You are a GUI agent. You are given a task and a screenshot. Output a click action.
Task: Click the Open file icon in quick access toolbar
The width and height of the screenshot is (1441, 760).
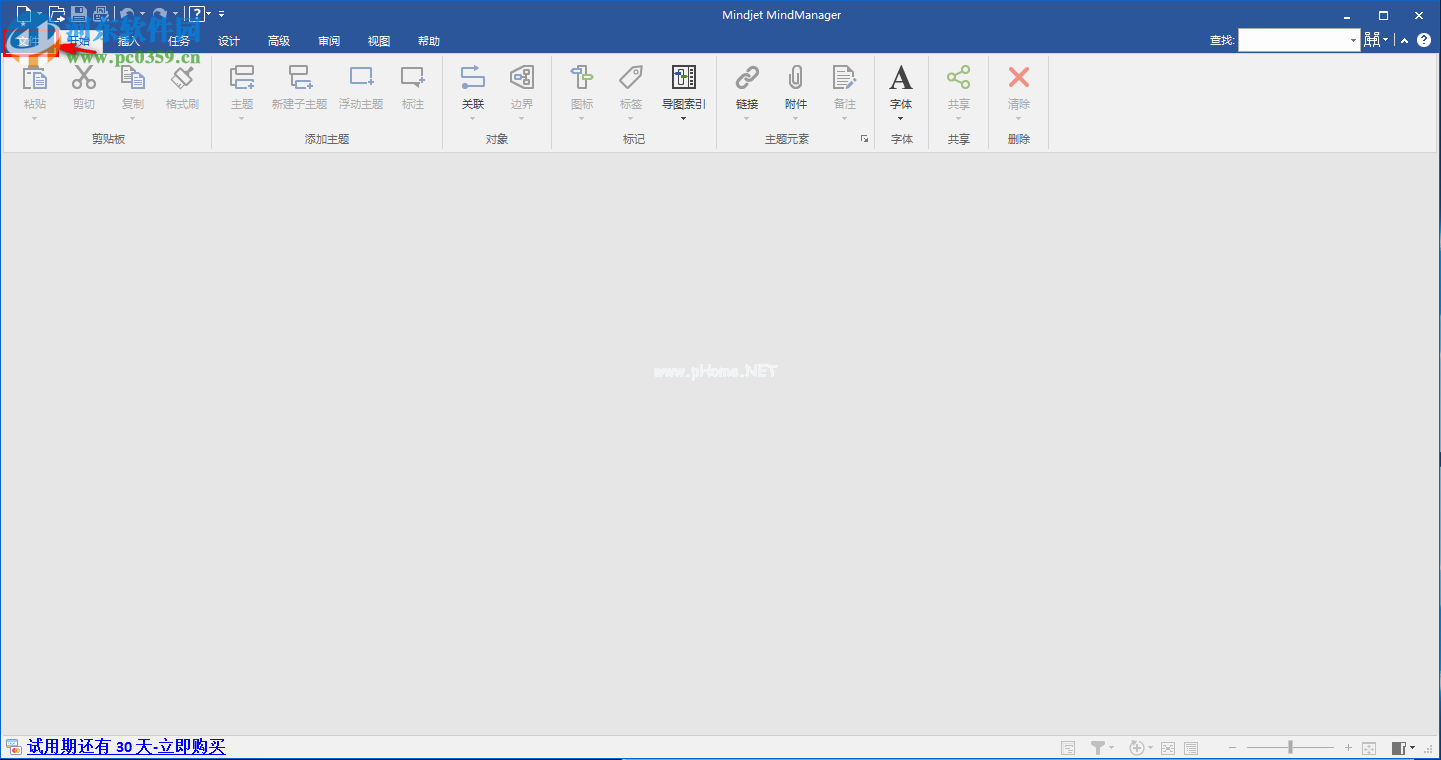[x=57, y=14]
